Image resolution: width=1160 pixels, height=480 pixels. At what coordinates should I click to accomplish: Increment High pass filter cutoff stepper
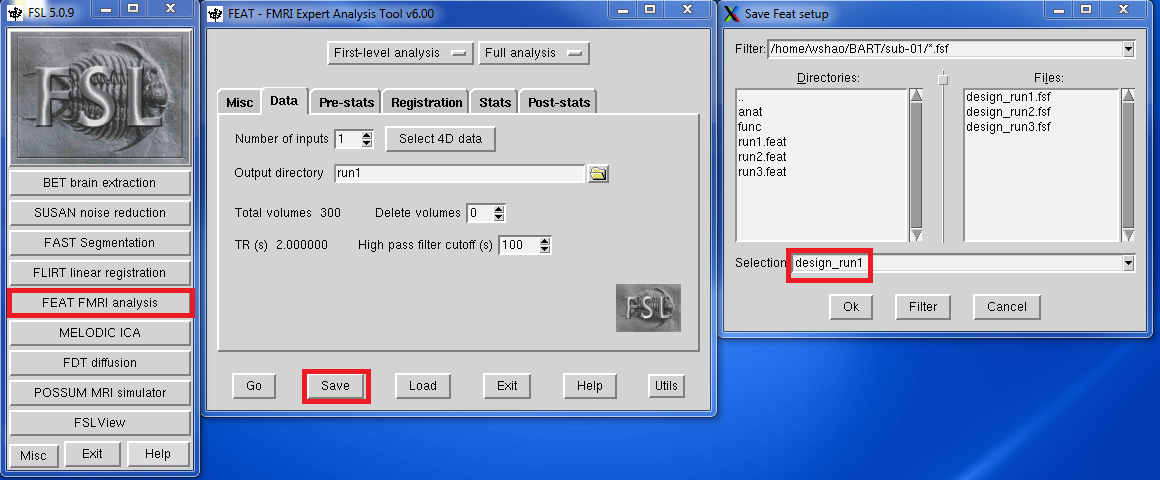point(545,242)
